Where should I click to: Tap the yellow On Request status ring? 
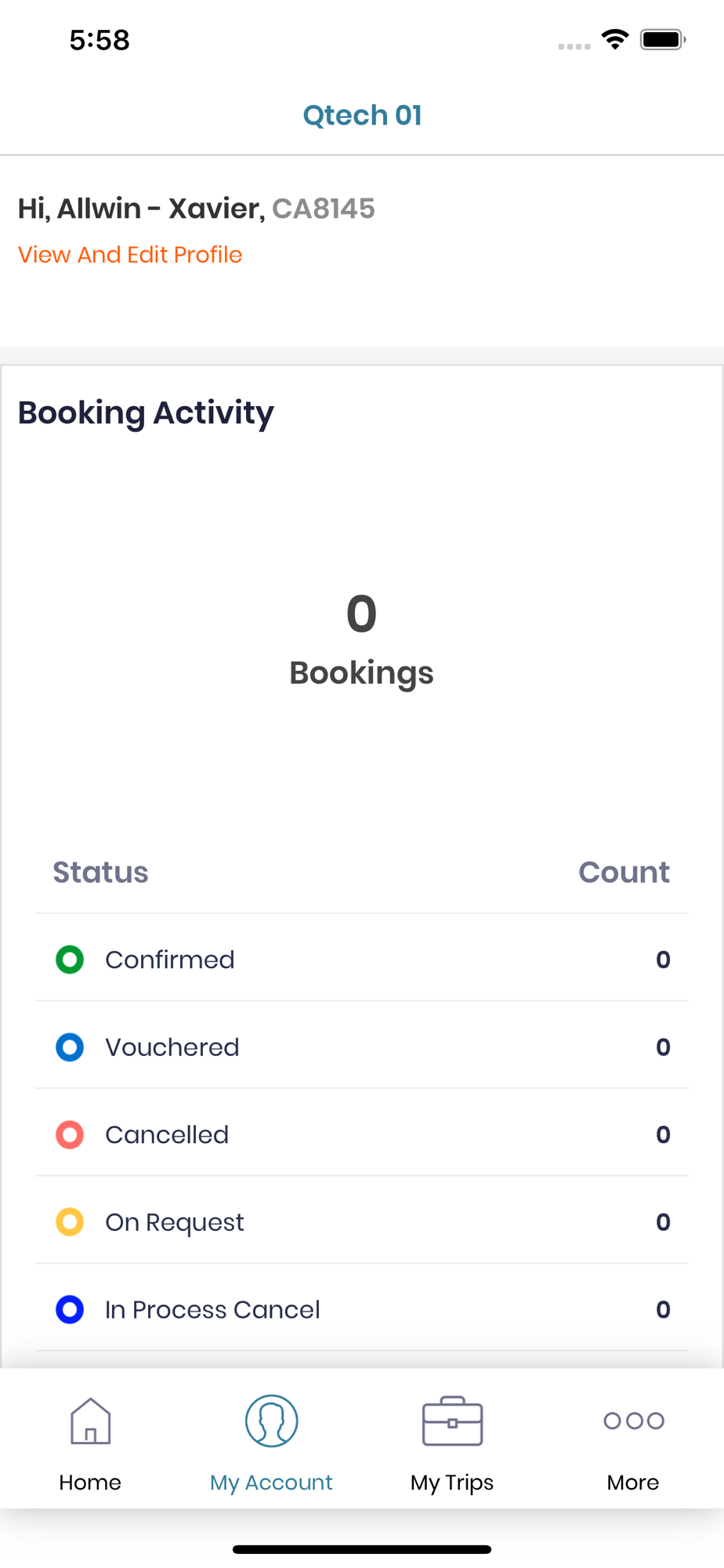coord(70,1222)
